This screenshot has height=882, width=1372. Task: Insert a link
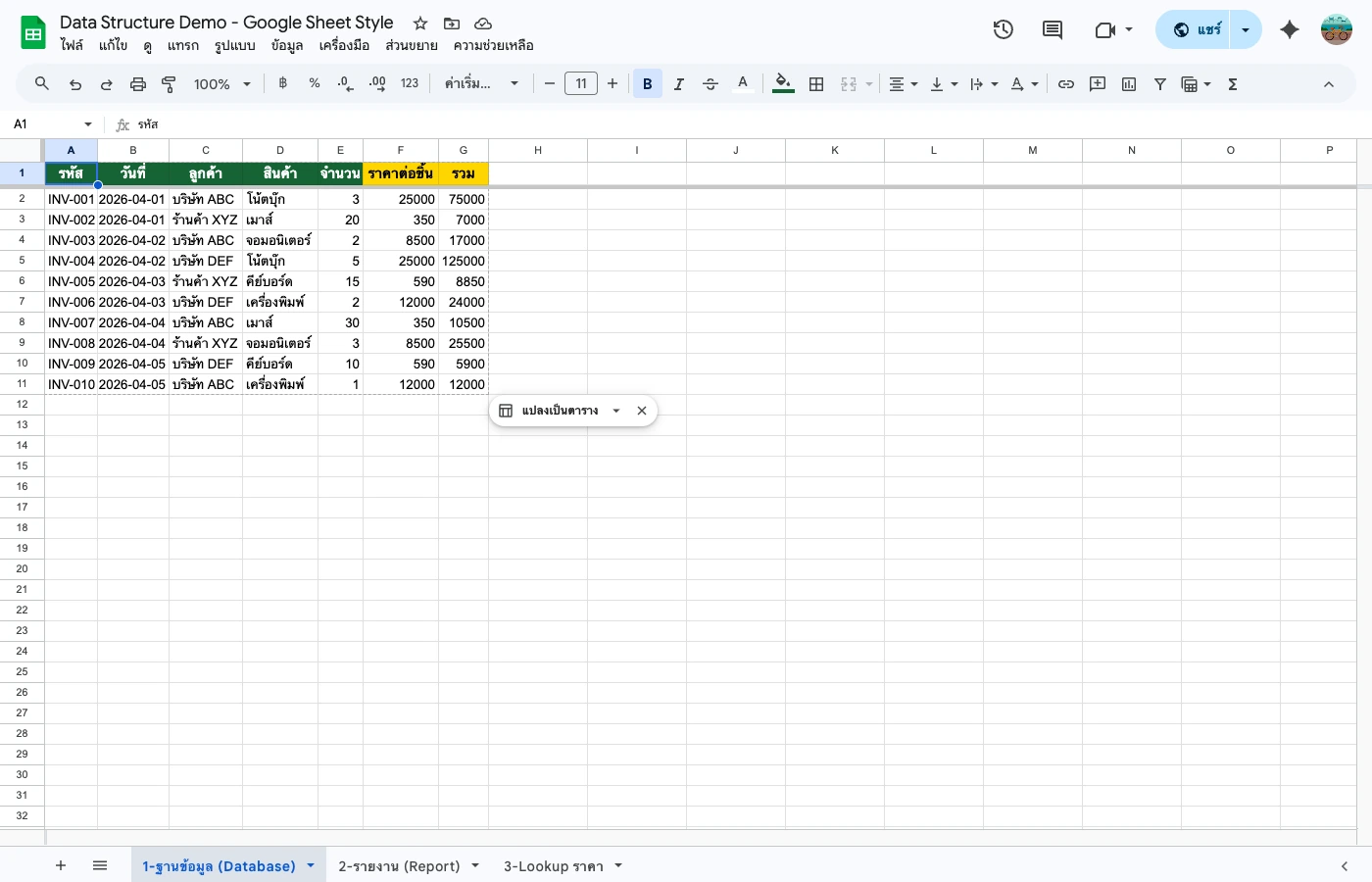coord(1066,83)
